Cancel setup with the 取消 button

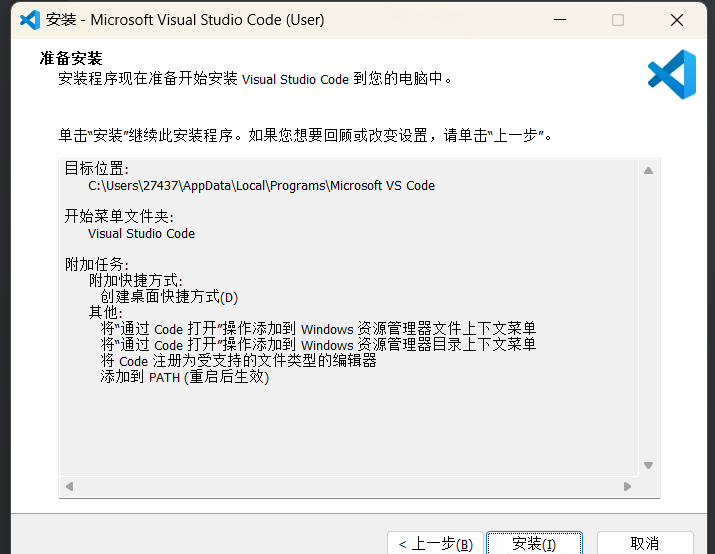click(645, 544)
